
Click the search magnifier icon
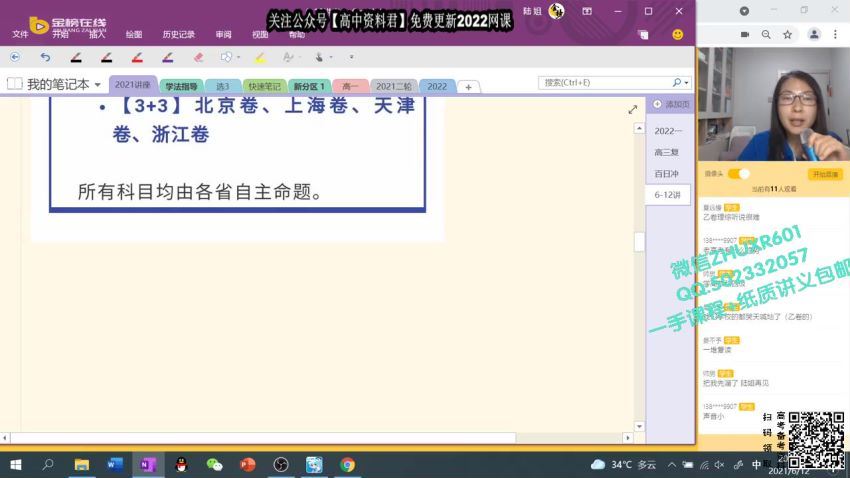677,82
